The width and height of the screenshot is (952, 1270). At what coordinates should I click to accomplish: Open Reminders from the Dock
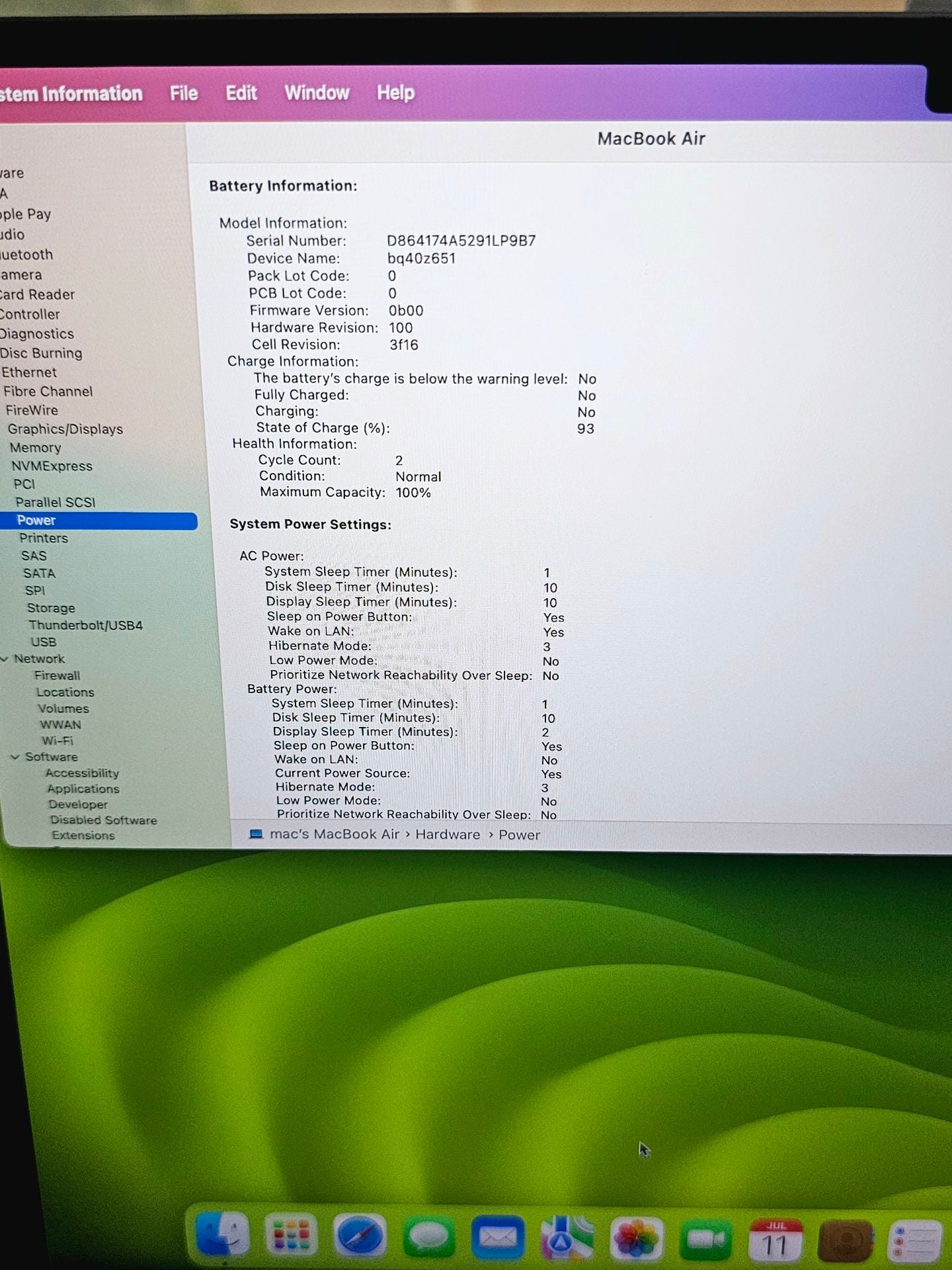(x=915, y=1241)
